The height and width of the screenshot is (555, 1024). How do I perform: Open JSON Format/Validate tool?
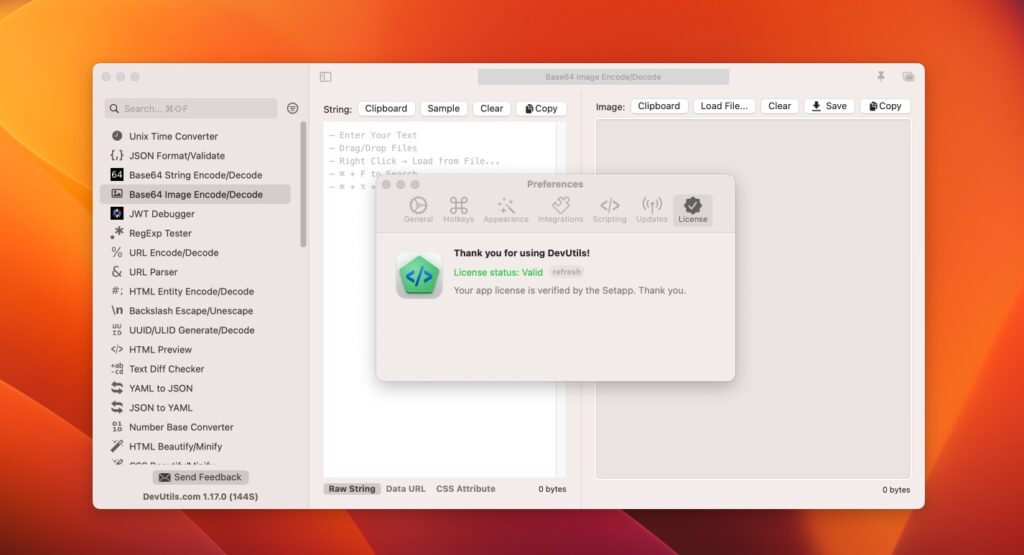tap(196, 155)
